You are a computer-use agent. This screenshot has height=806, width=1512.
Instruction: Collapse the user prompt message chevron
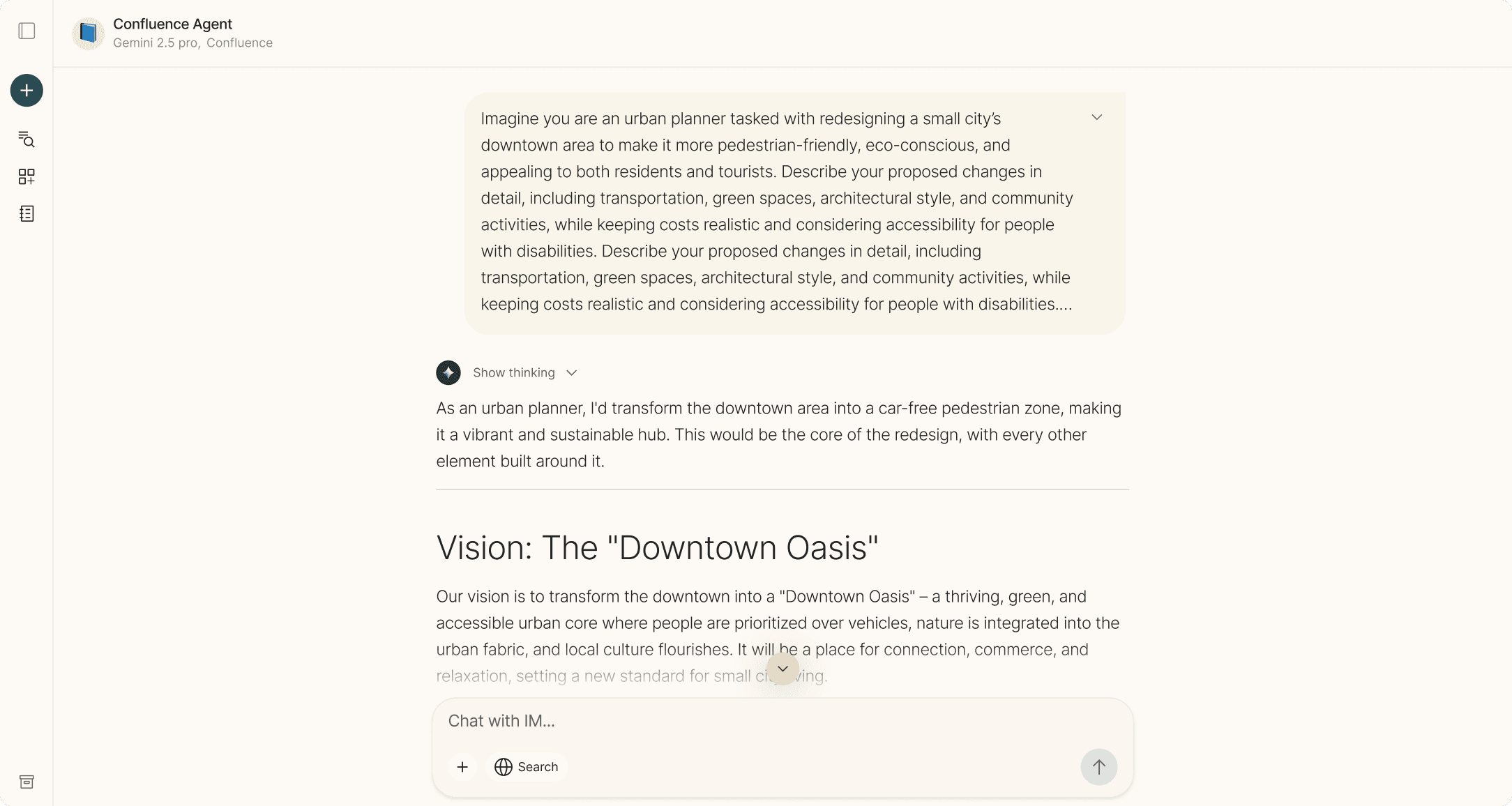click(1097, 117)
